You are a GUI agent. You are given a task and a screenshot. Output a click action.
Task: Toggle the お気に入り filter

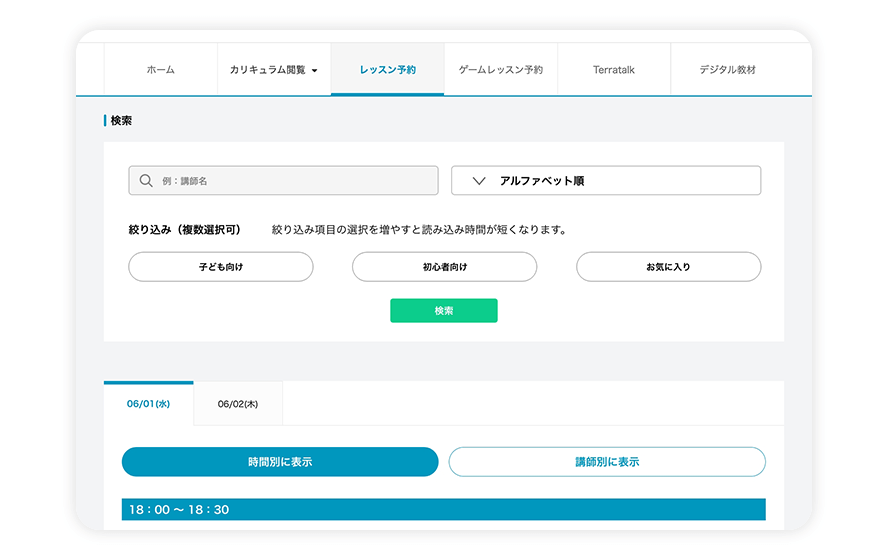point(668,267)
